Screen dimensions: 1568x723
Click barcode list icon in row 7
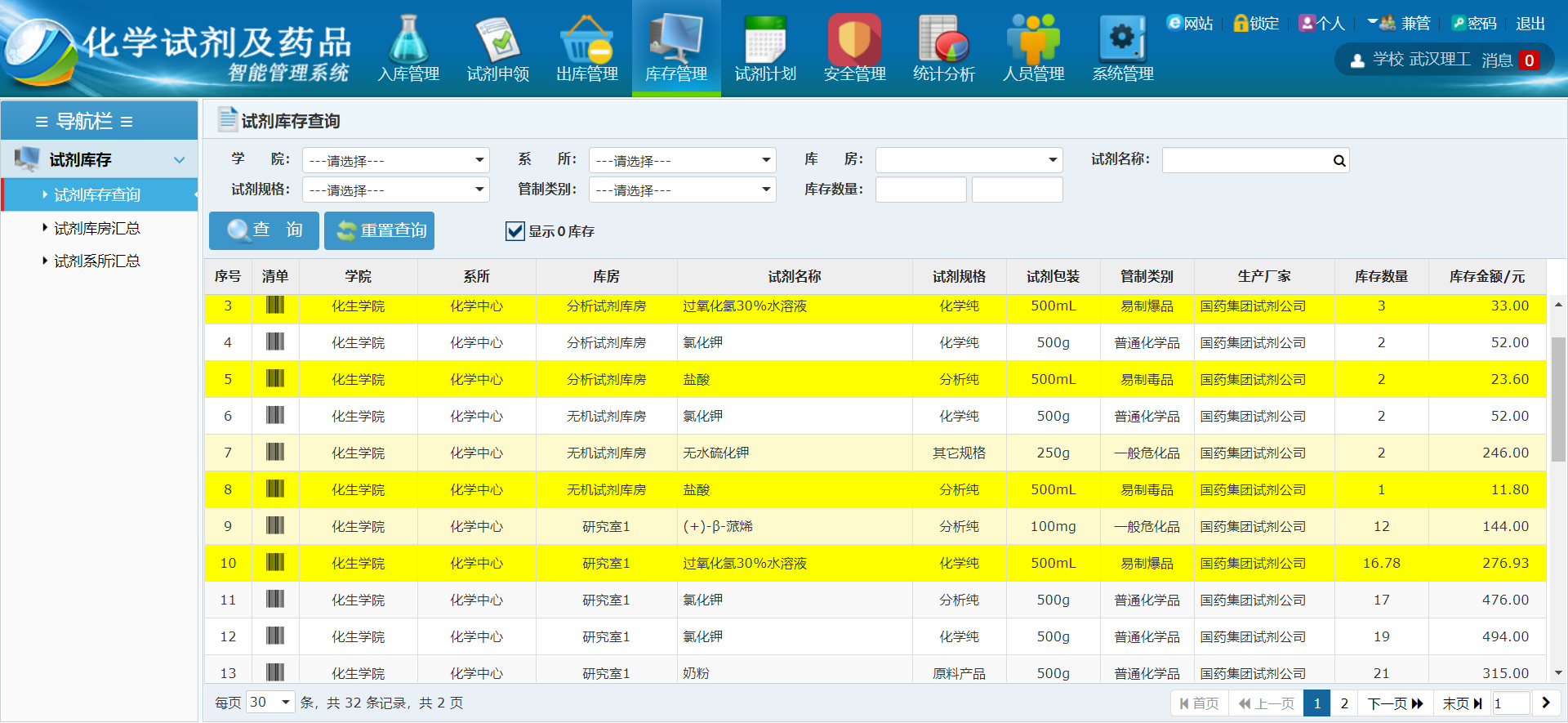275,452
